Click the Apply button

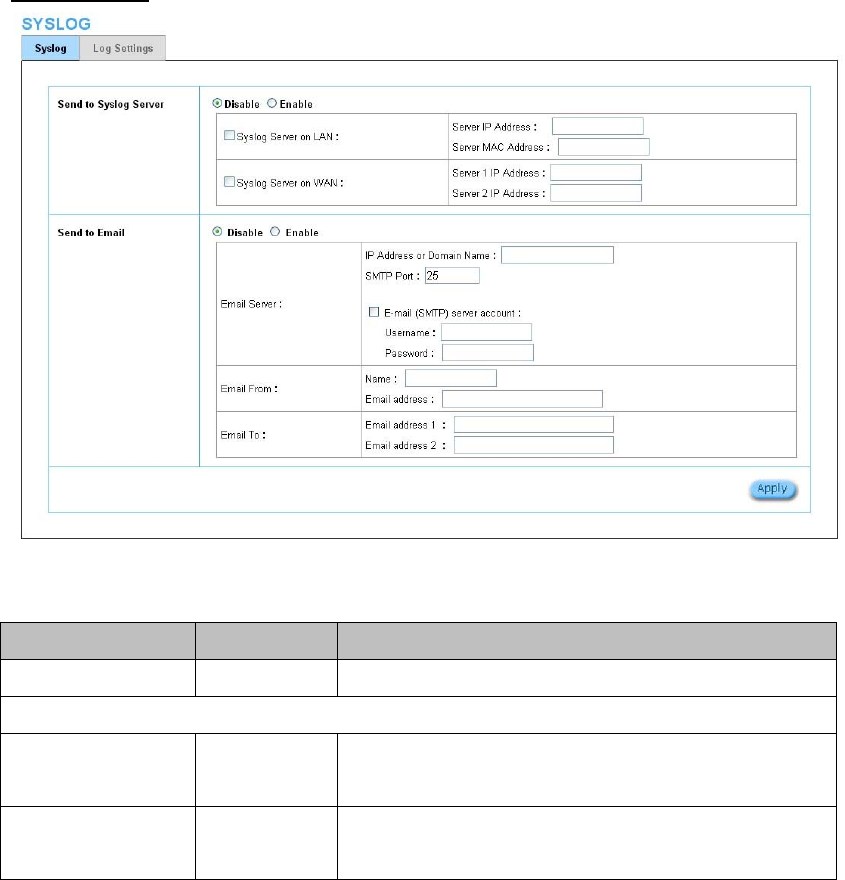pyautogui.click(x=773, y=489)
